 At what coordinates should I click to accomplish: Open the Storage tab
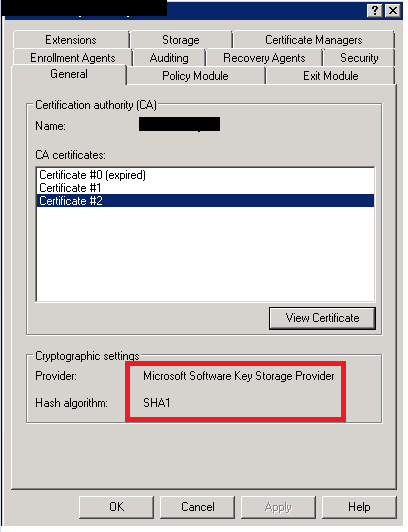point(181,40)
